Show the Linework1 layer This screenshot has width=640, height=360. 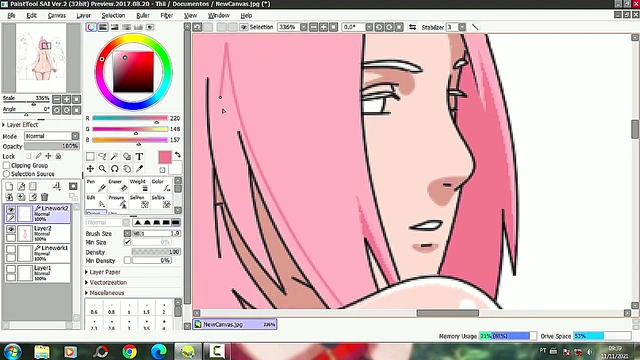coord(11,249)
